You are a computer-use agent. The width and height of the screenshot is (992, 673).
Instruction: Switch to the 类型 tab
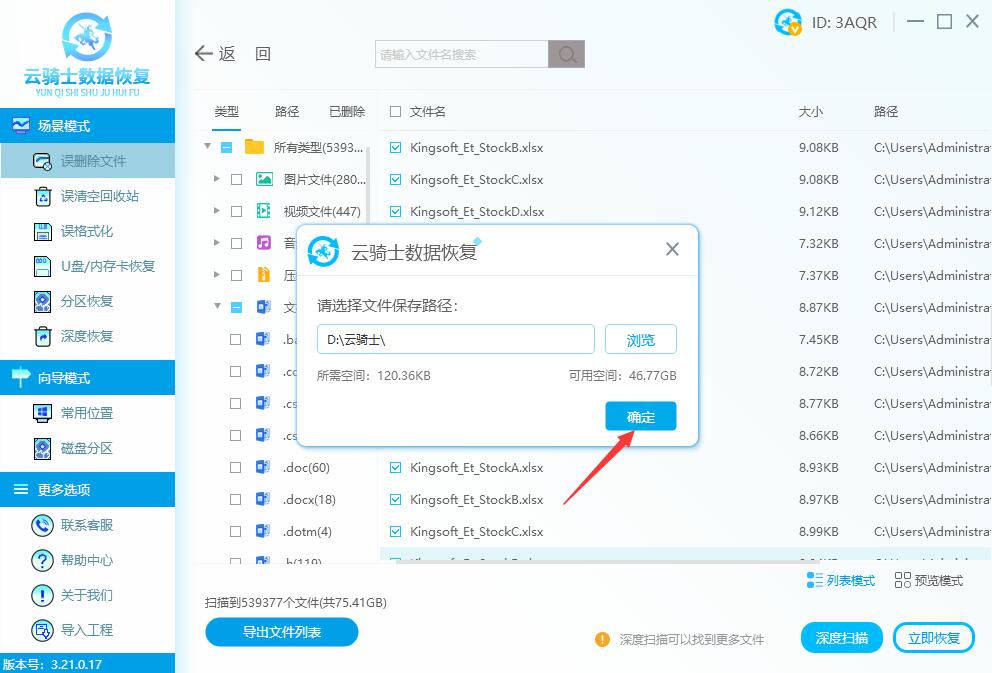pos(226,112)
